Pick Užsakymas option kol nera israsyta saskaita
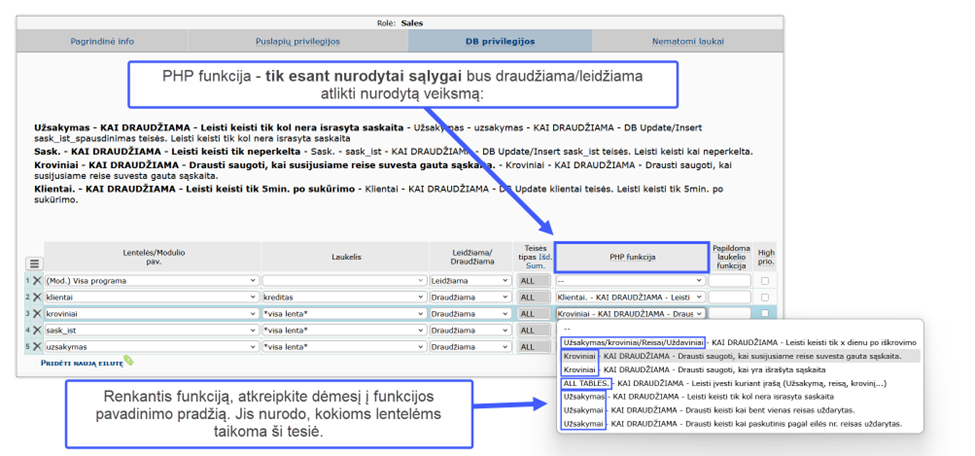The height and width of the screenshot is (456, 975). 739,396
